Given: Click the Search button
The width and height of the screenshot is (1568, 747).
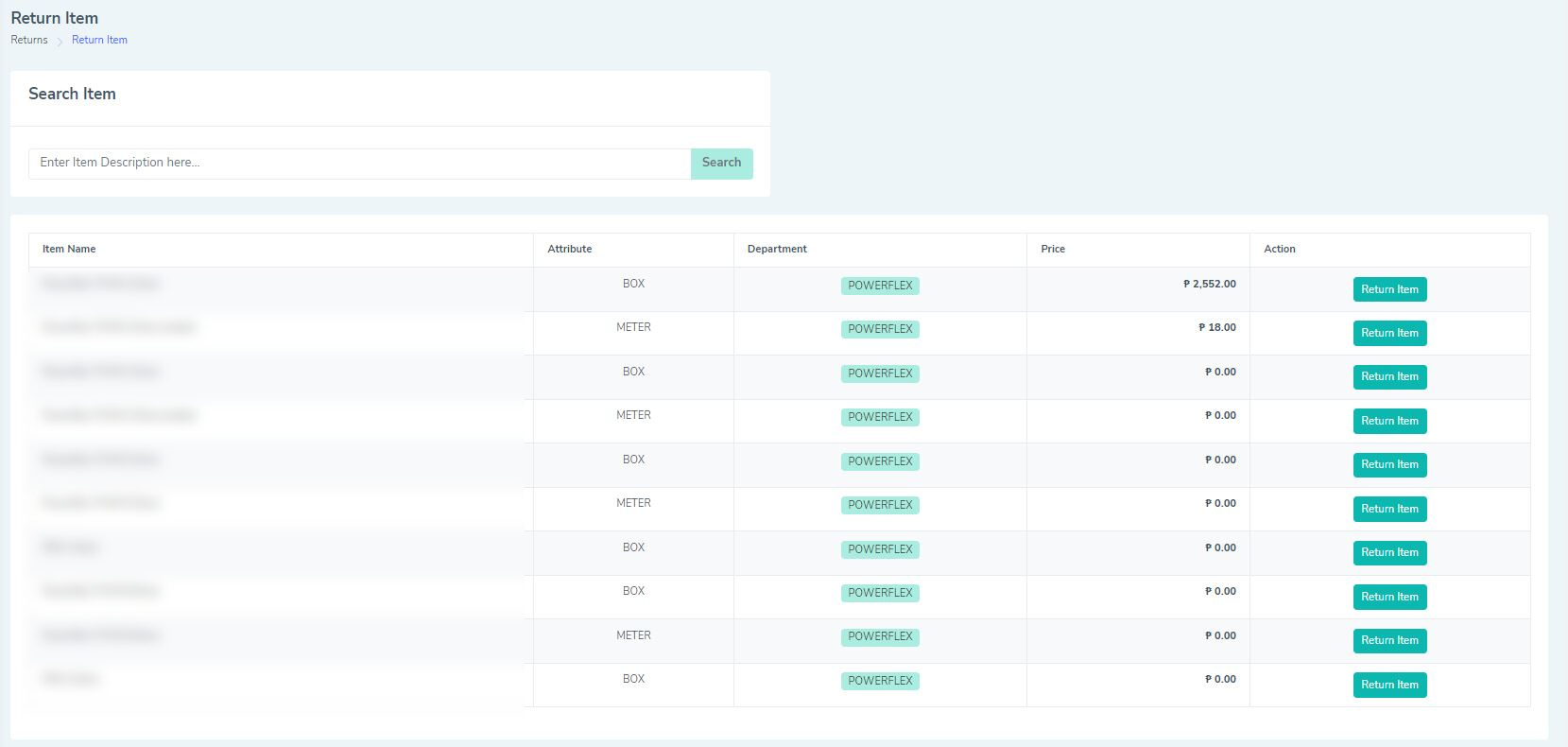Looking at the screenshot, I should tap(721, 163).
